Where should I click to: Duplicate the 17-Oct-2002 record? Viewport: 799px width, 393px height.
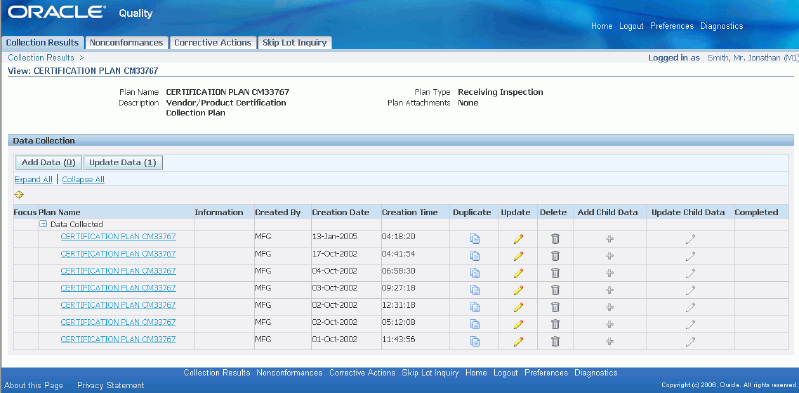point(474,256)
